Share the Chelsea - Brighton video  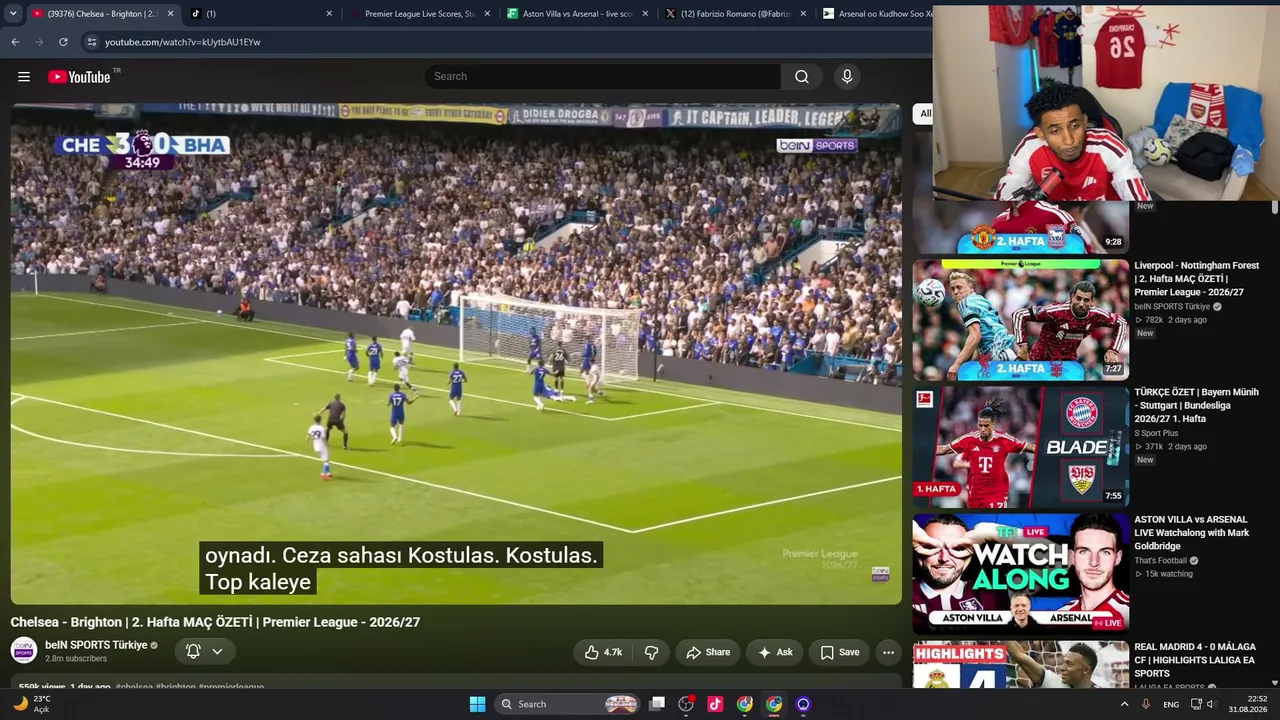(708, 652)
